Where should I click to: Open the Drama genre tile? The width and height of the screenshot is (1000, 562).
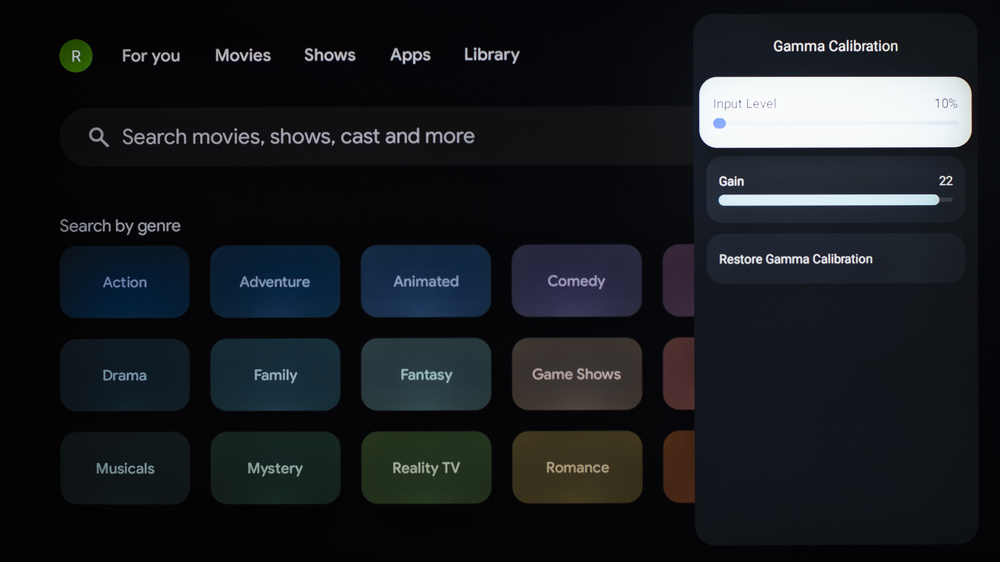pos(125,375)
